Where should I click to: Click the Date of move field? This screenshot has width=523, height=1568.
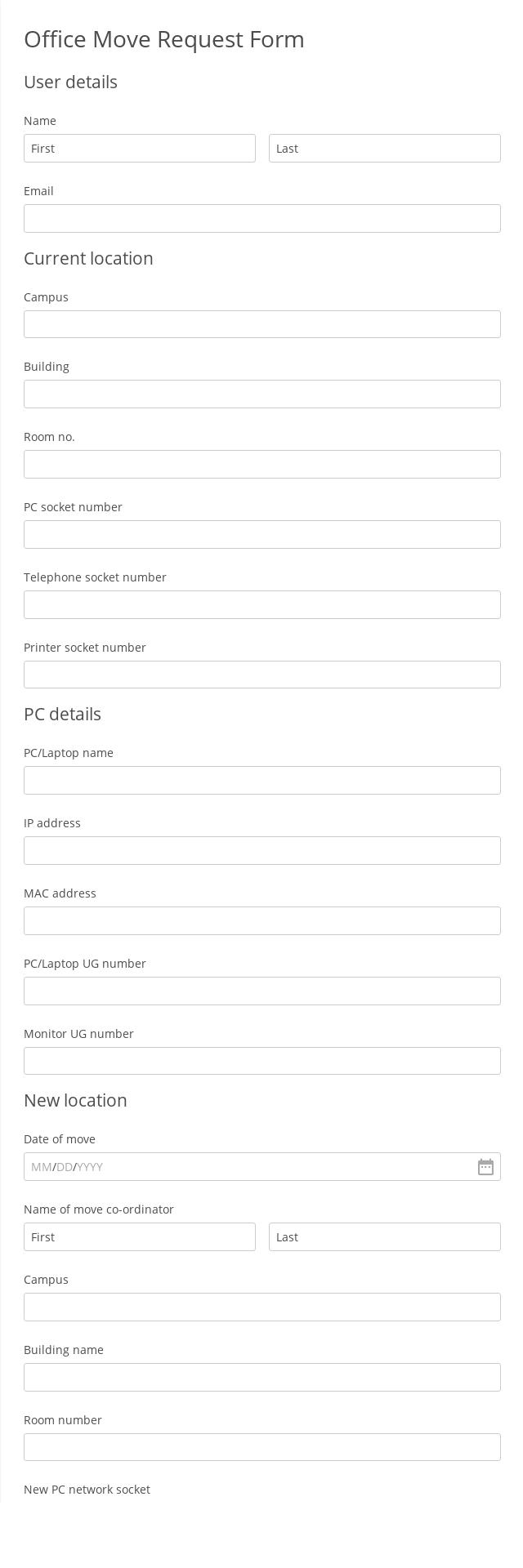245,1166
